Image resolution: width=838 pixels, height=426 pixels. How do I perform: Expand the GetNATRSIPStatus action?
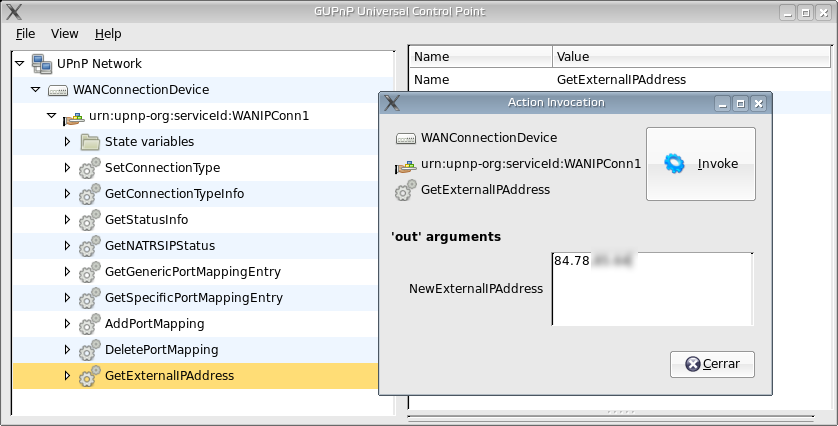(x=67, y=245)
